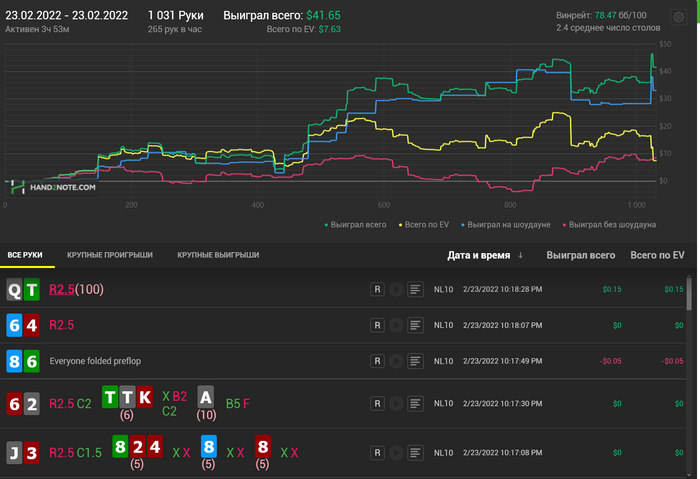Show hand history text for 86 hand
Viewport: 700px width, 479px height.
(415, 361)
